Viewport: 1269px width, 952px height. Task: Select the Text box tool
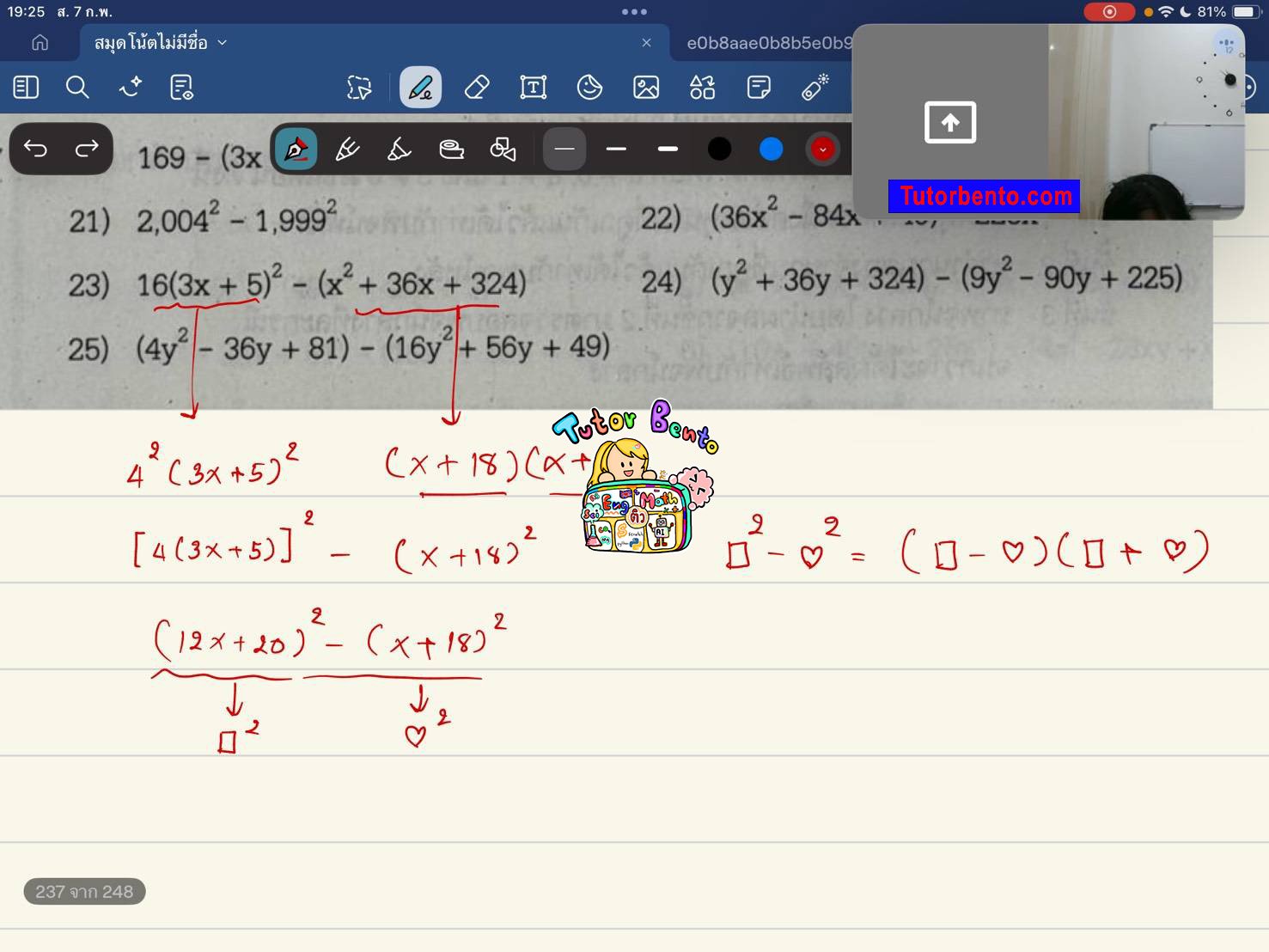534,87
